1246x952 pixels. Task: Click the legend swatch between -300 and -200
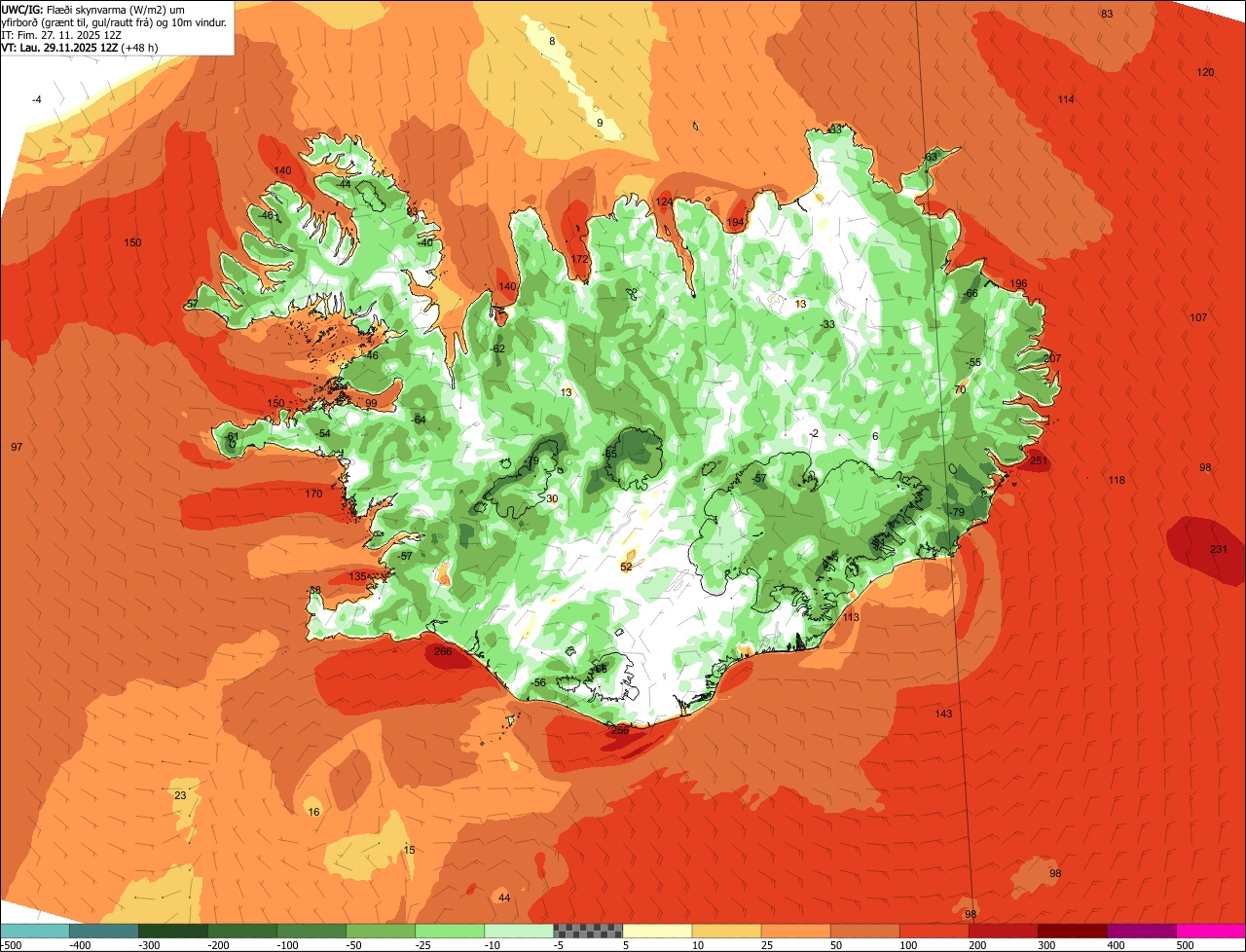tap(173, 931)
